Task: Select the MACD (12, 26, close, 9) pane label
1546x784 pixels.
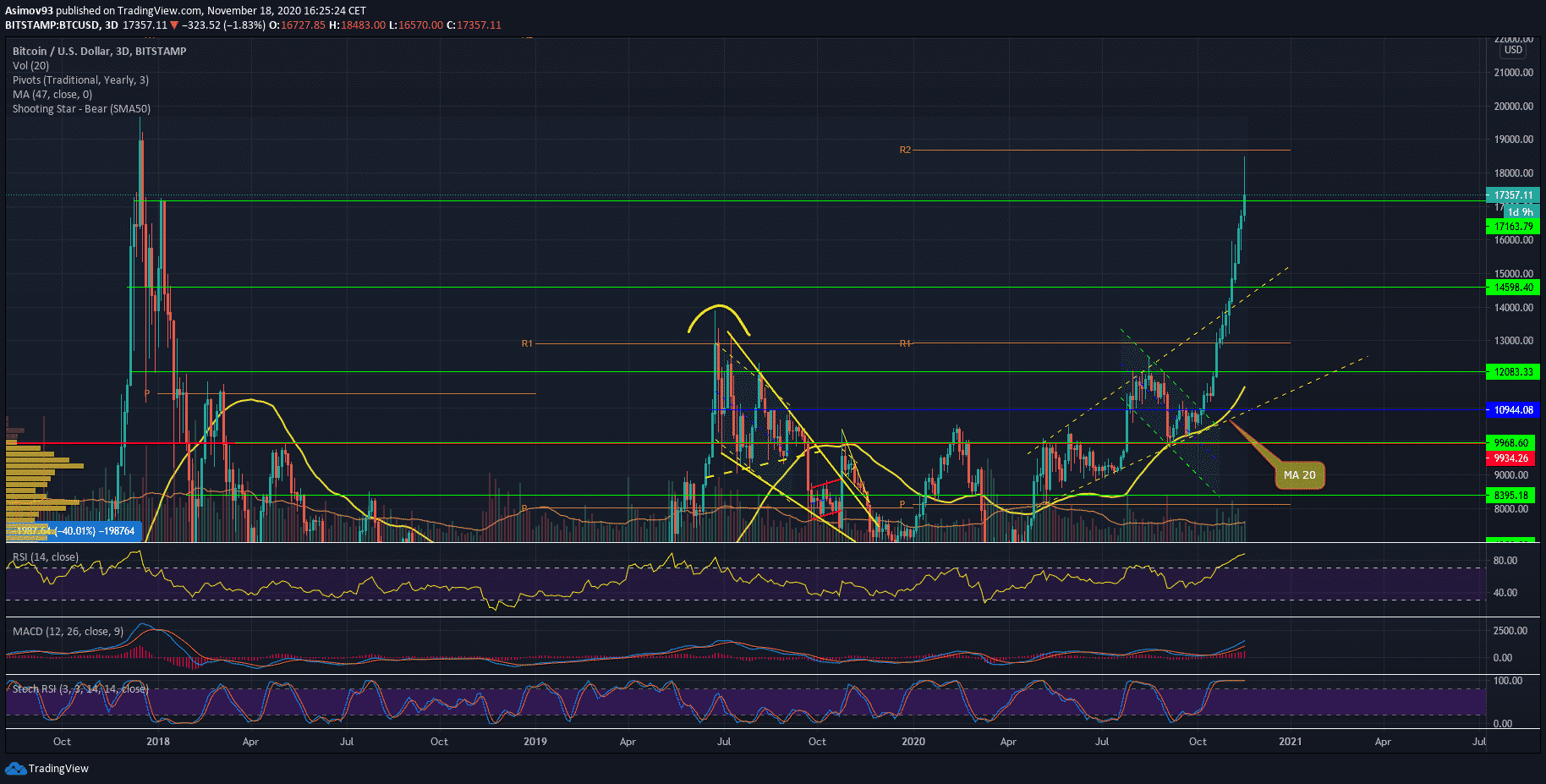Action: tap(68, 631)
